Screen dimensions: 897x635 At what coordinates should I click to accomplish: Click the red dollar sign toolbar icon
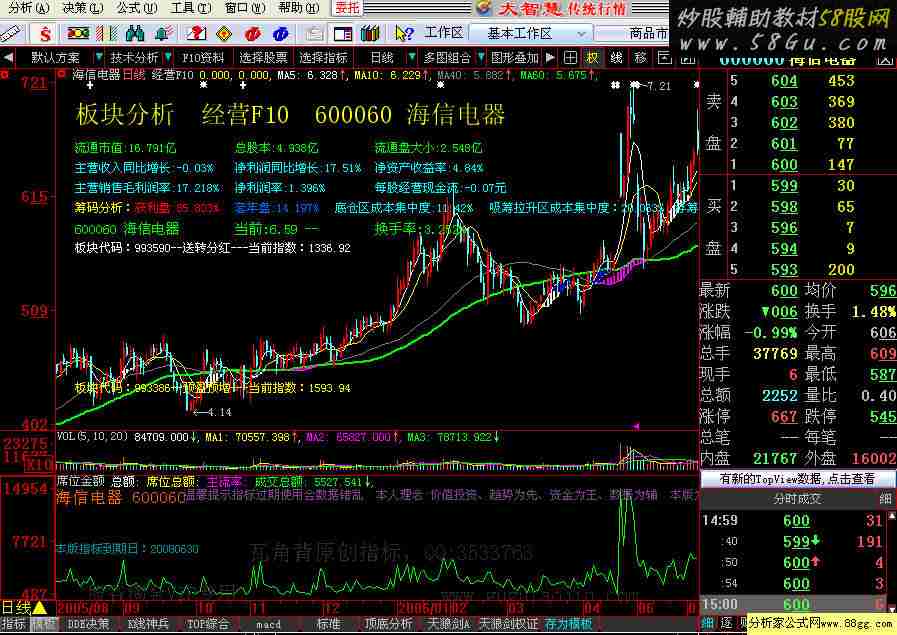tap(45, 34)
